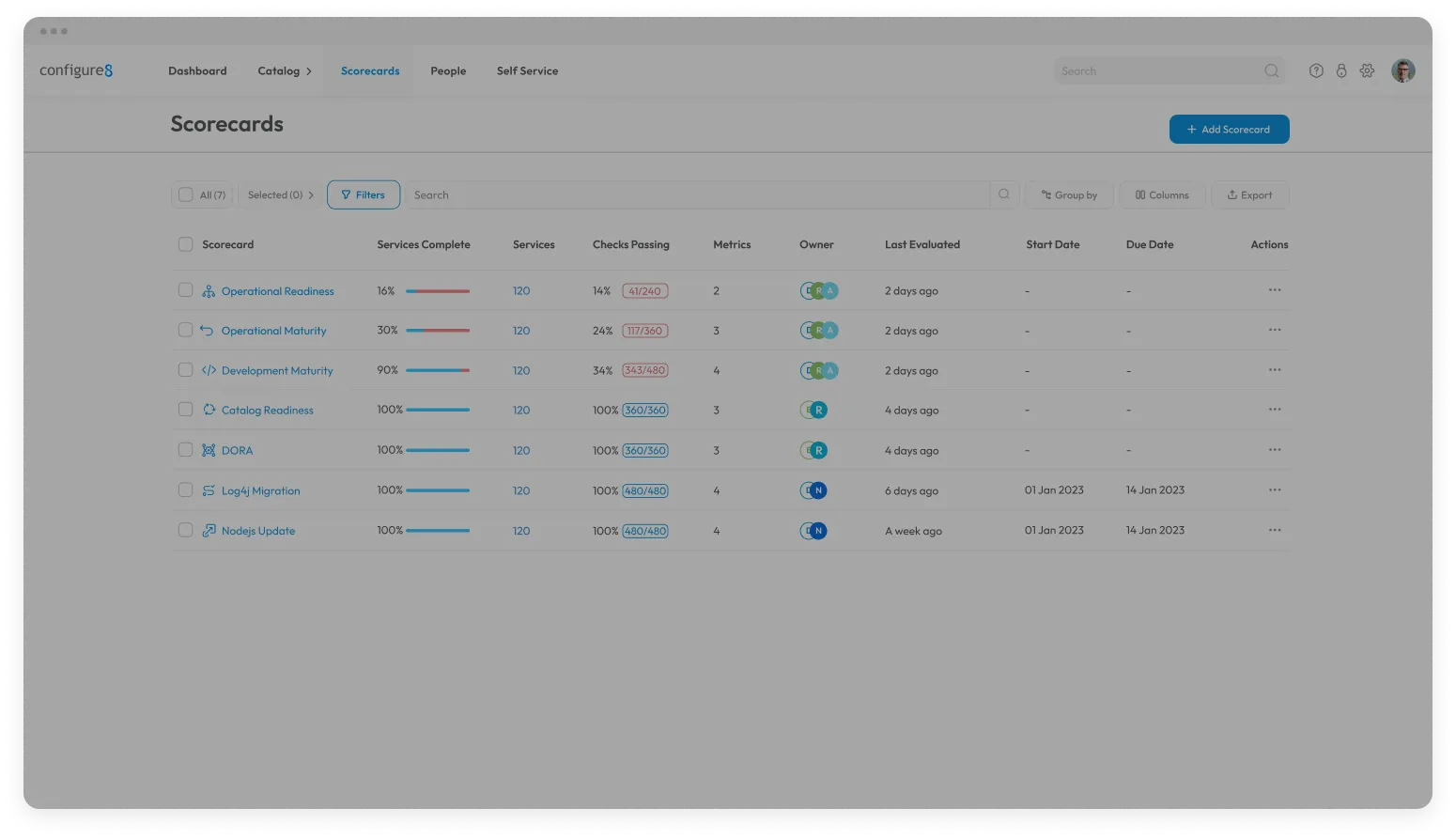
Task: Open actions menu for Operational Maturity
Action: [1275, 330]
